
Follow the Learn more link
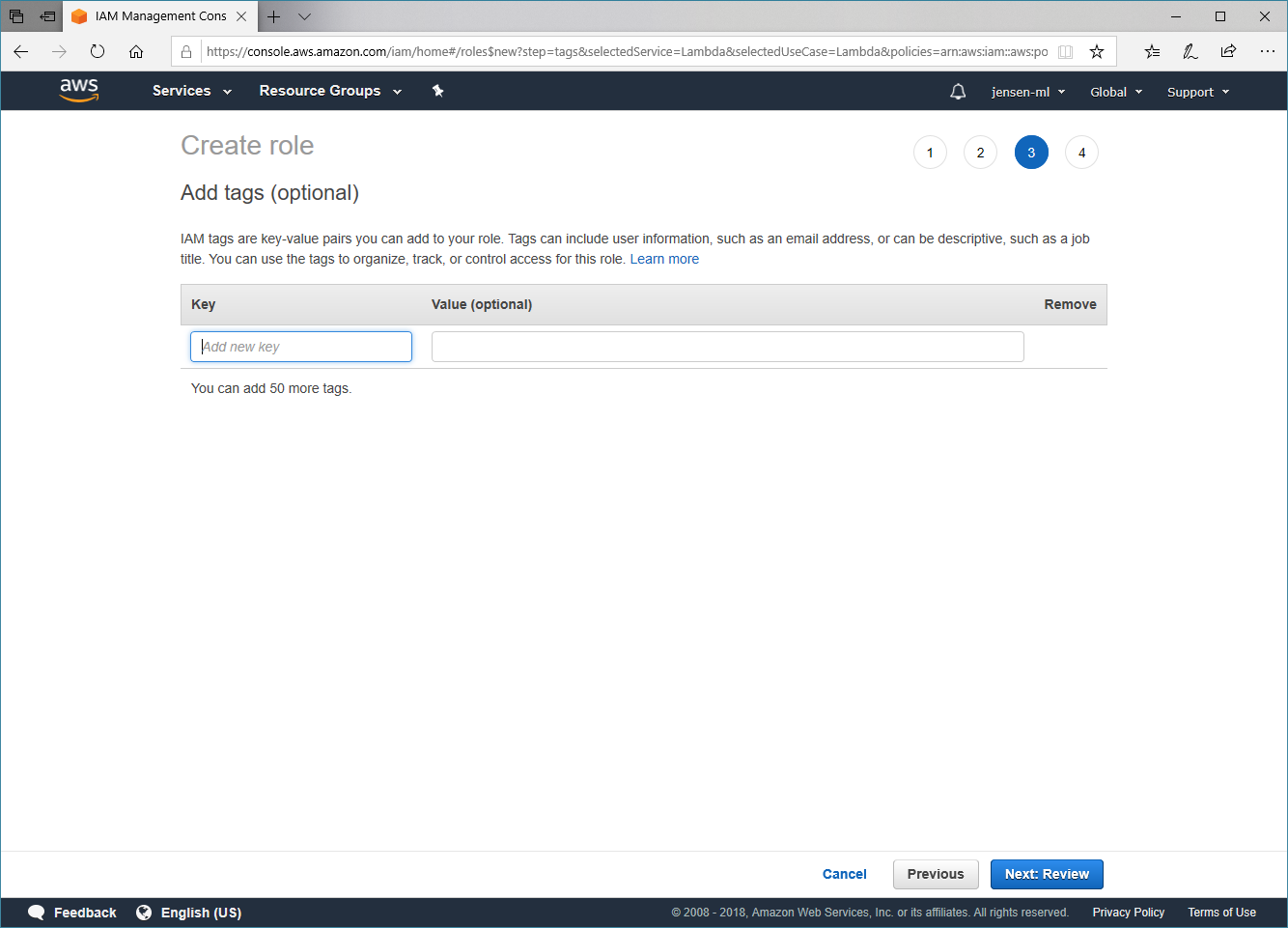pyautogui.click(x=664, y=259)
